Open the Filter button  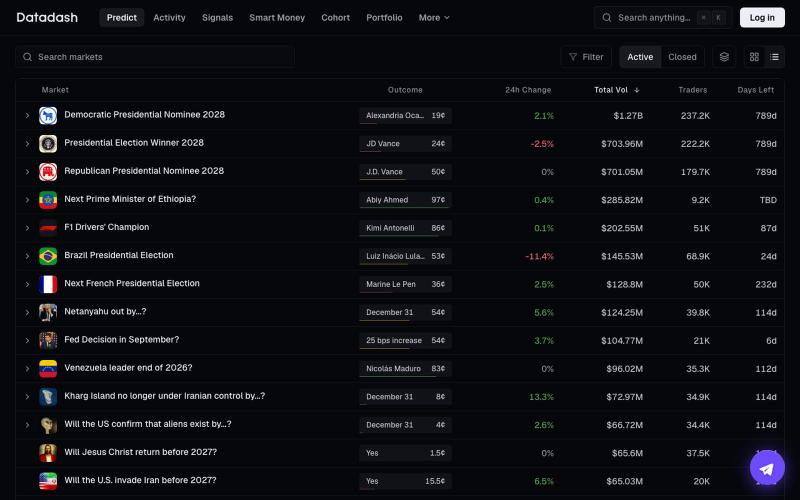coord(586,57)
